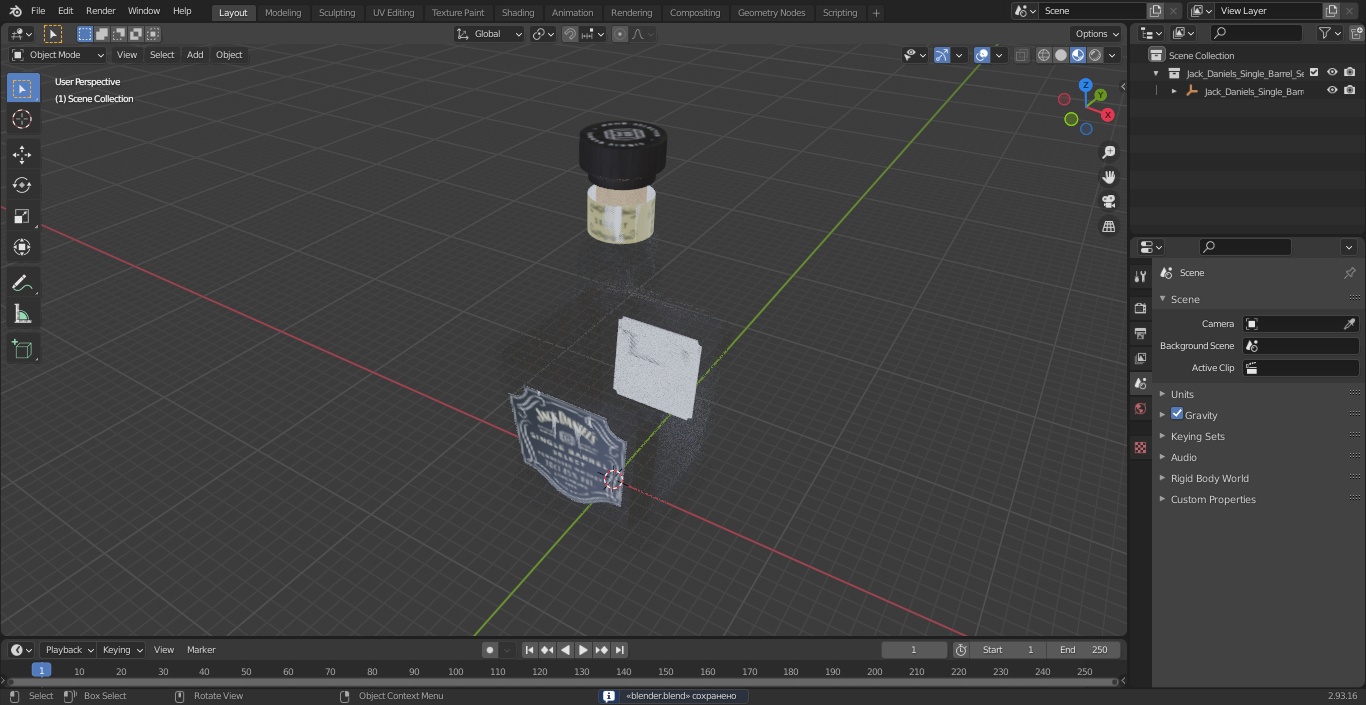1366x705 pixels.
Task: Switch to the Shading workspace tab
Action: coord(518,12)
